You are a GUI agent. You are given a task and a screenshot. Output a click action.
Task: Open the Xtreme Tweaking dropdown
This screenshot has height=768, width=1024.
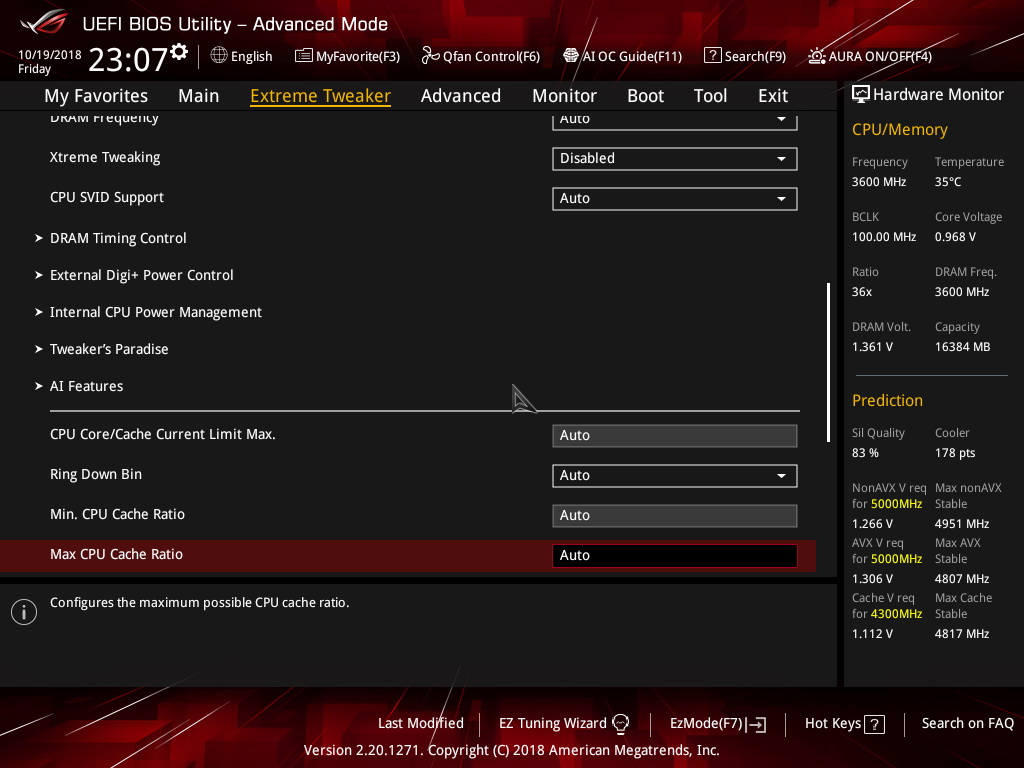point(675,159)
